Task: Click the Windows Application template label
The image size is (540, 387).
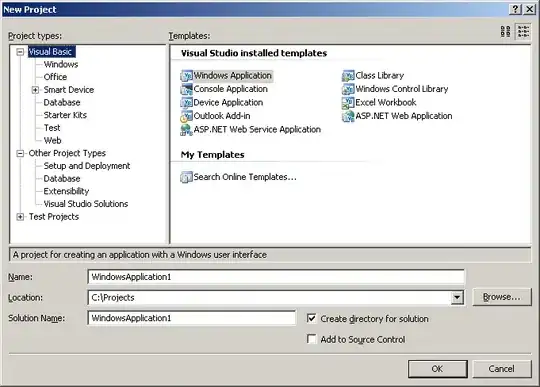Action: pyautogui.click(x=233, y=76)
